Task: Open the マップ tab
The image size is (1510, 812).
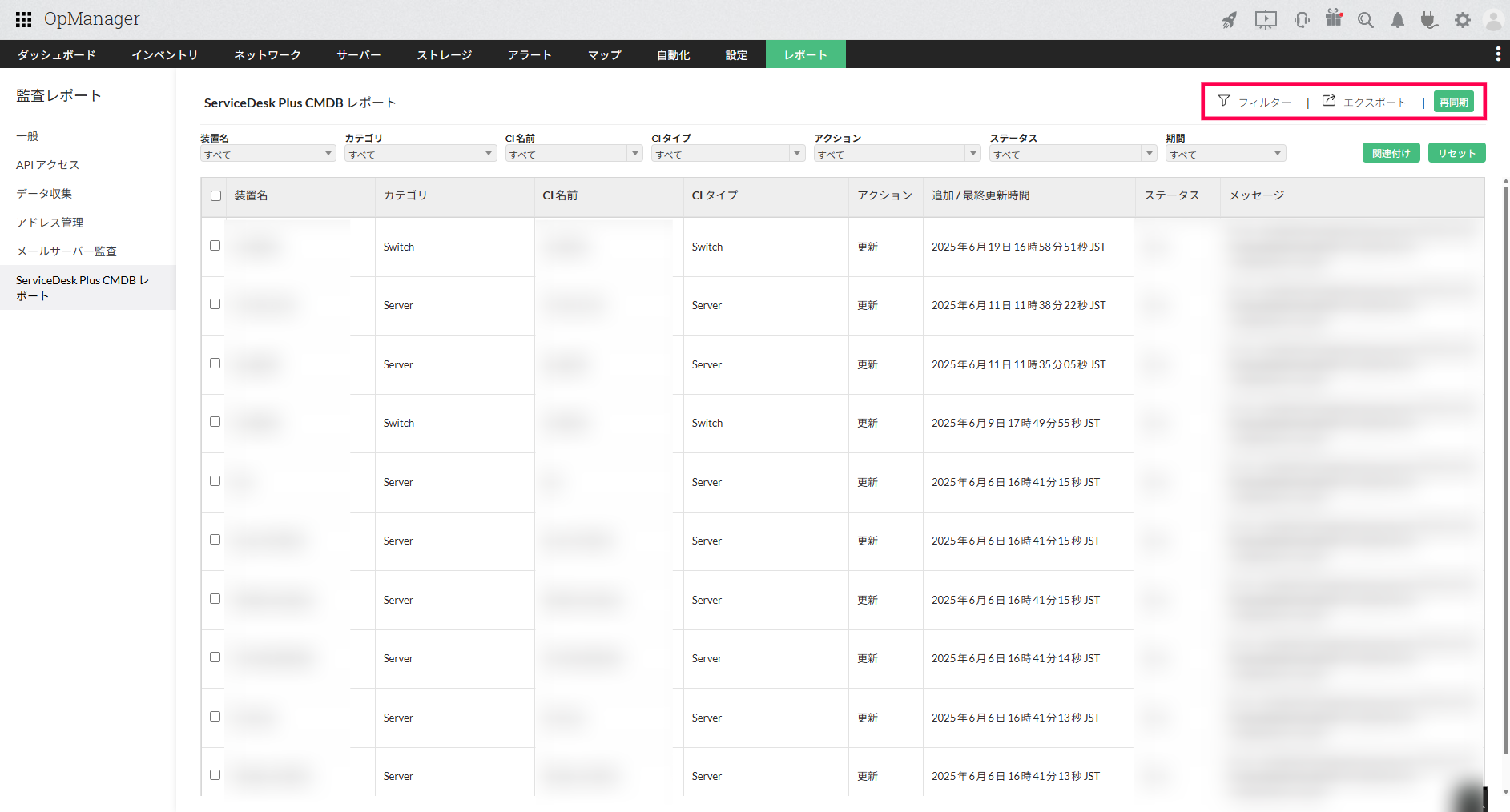Action: [x=605, y=54]
